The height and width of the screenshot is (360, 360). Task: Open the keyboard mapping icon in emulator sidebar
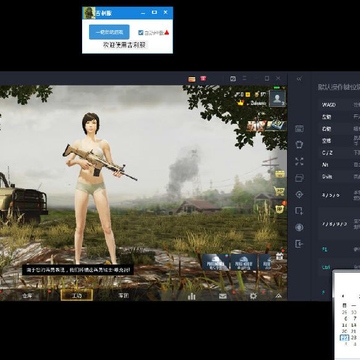click(x=299, y=129)
